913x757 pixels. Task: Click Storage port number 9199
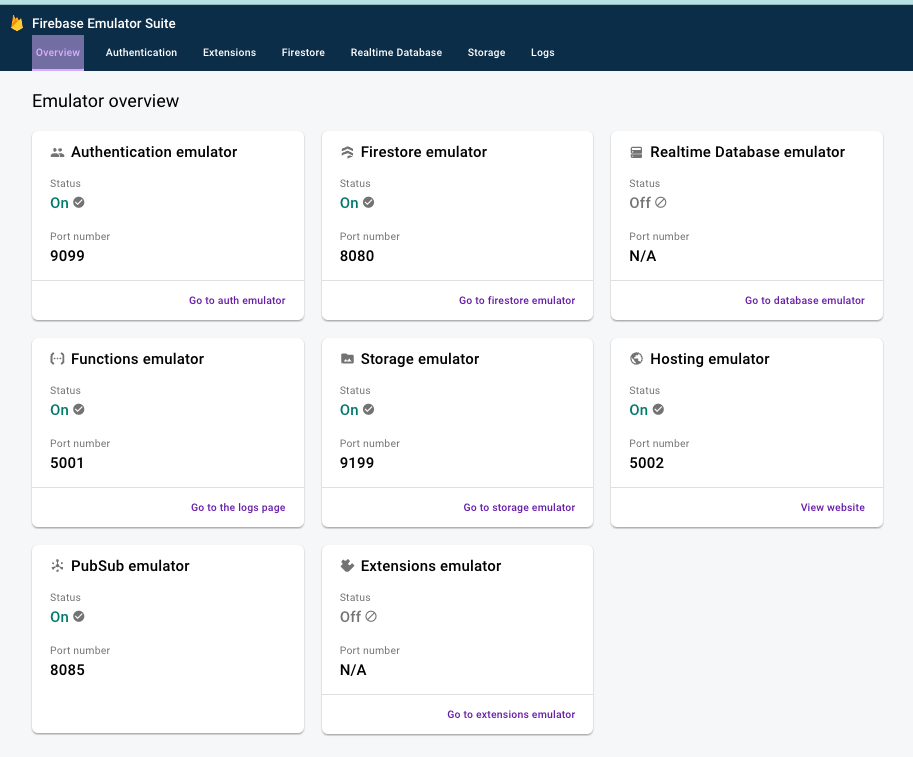pos(357,463)
